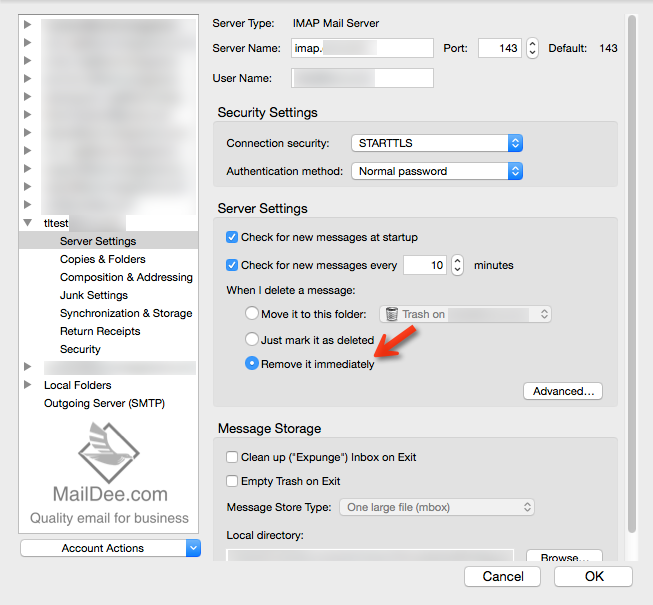Viewport: 653px width, 605px height.
Task: Click the User Name input field
Action: (362, 78)
